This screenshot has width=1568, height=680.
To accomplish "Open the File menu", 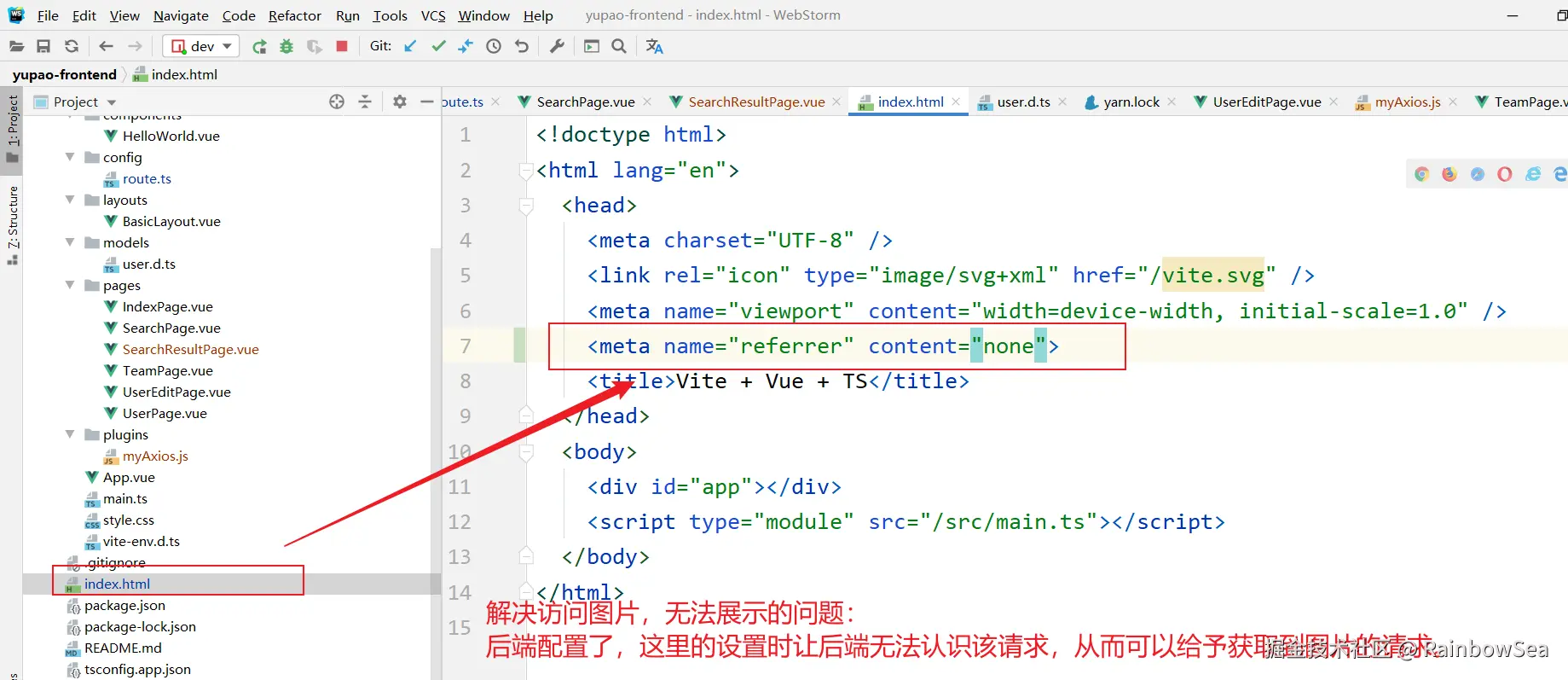I will (x=48, y=15).
